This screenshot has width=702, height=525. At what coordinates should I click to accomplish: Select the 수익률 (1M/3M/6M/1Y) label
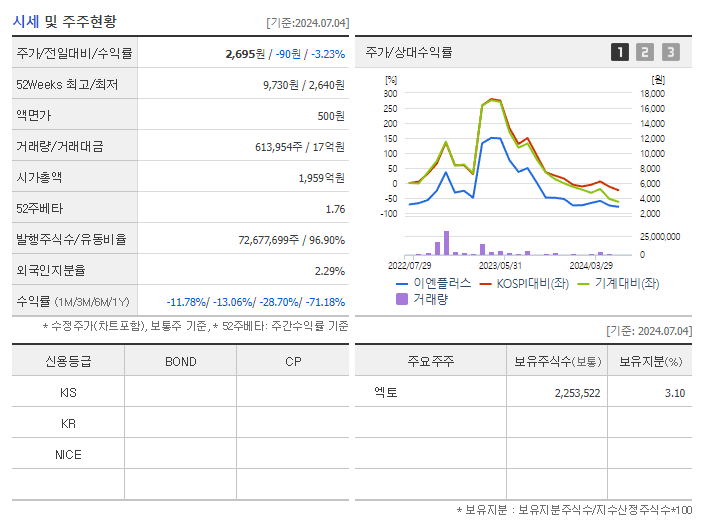[73, 302]
